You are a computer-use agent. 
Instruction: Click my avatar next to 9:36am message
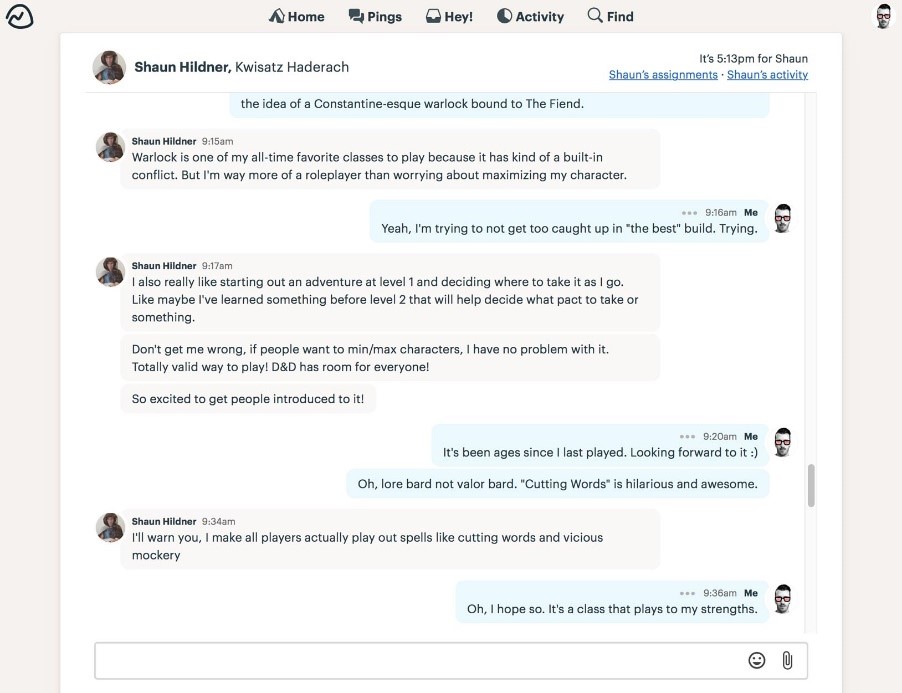(782, 599)
